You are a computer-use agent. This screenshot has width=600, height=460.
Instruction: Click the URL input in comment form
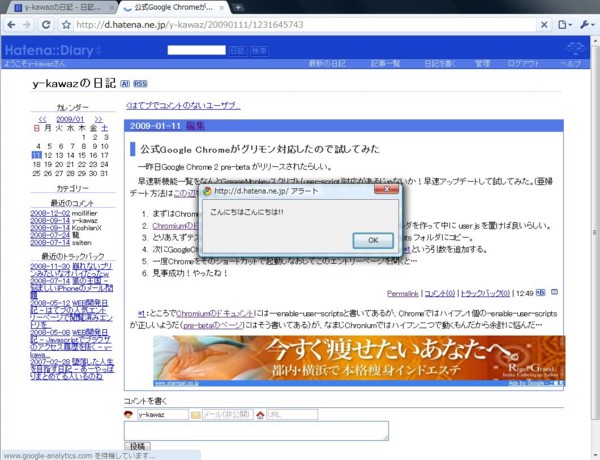tap(292, 414)
